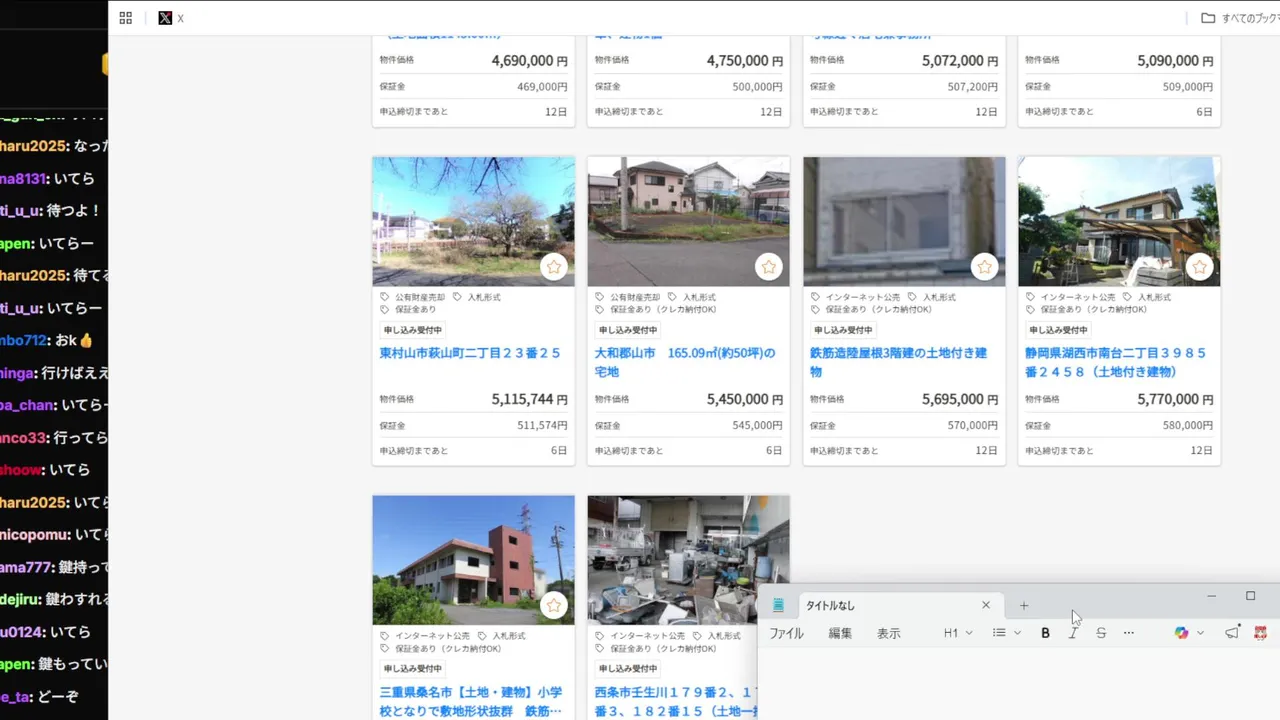
Task: Open the 表示 menu in Notepad
Action: pos(889,633)
